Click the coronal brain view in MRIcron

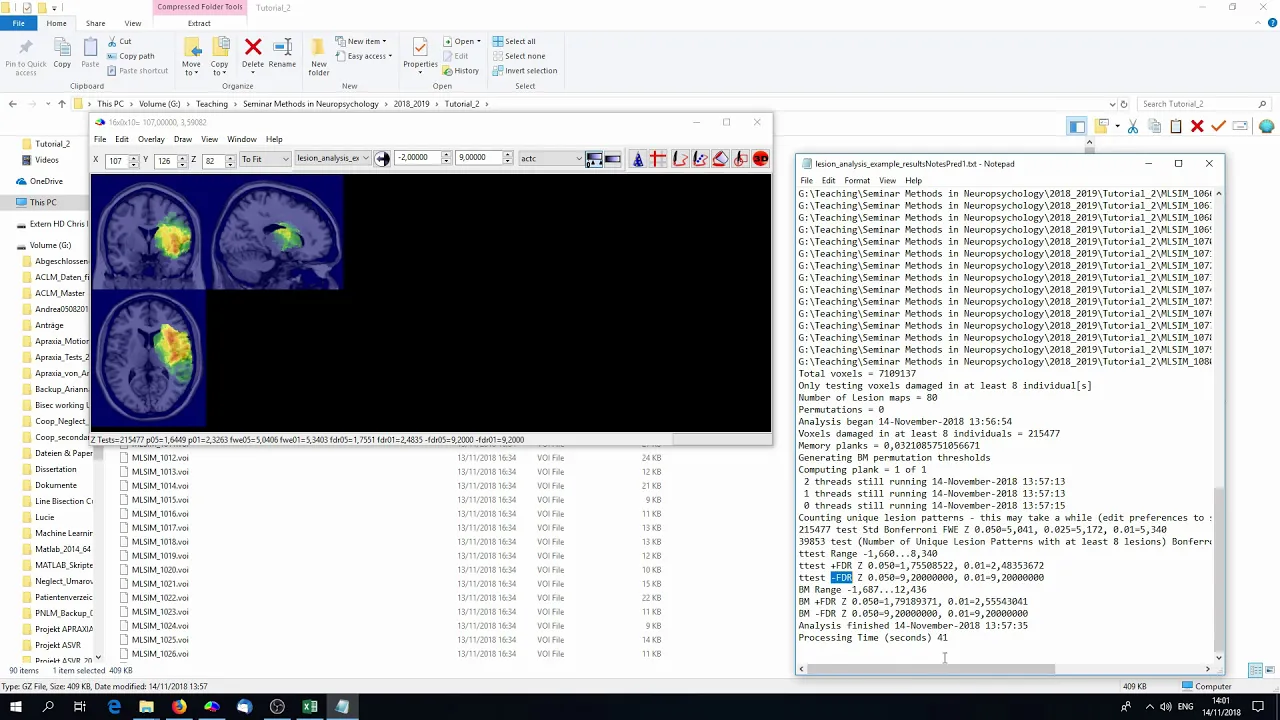(x=148, y=232)
